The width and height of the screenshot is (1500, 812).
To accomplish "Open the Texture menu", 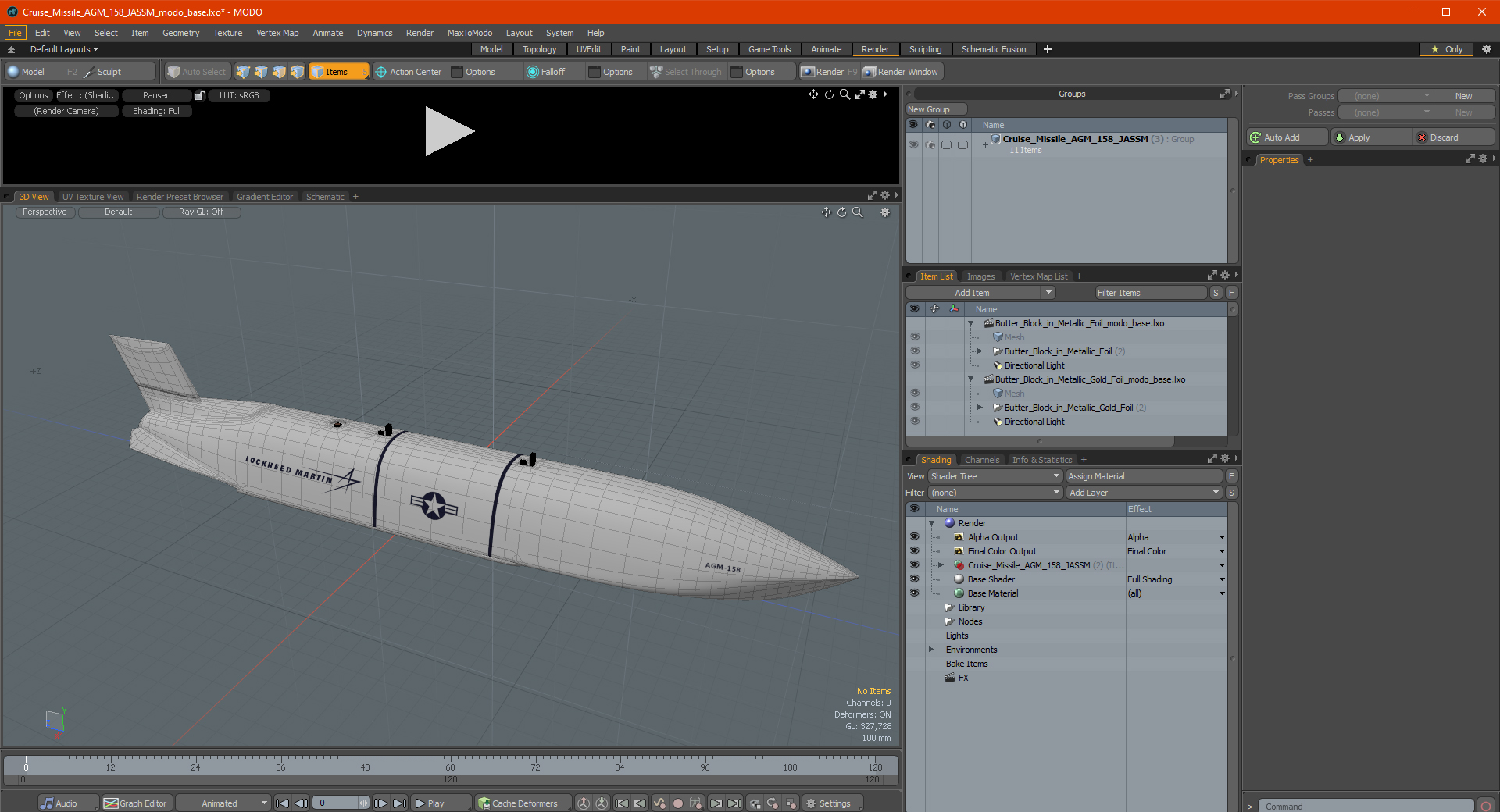I will 227,33.
